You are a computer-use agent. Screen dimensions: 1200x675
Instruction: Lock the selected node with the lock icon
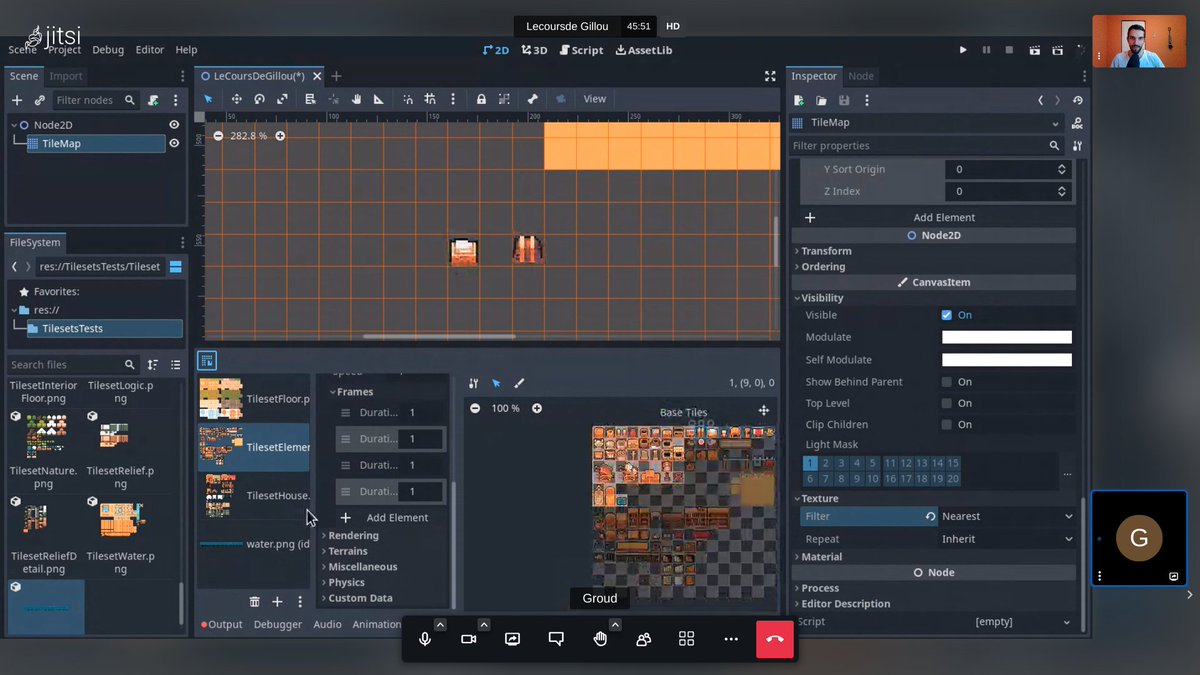(x=481, y=98)
